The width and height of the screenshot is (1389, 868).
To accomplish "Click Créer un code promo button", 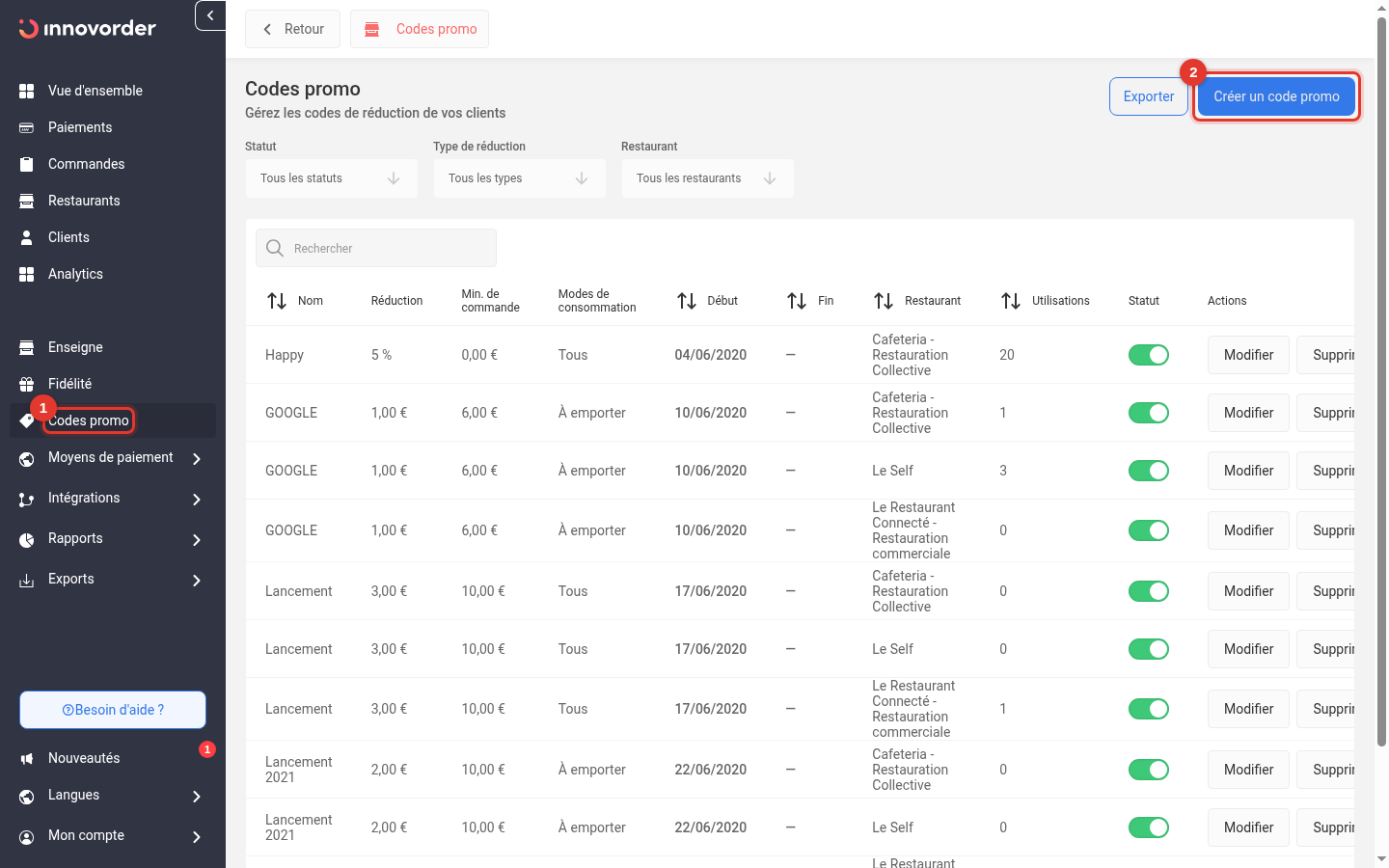I will pyautogui.click(x=1276, y=96).
